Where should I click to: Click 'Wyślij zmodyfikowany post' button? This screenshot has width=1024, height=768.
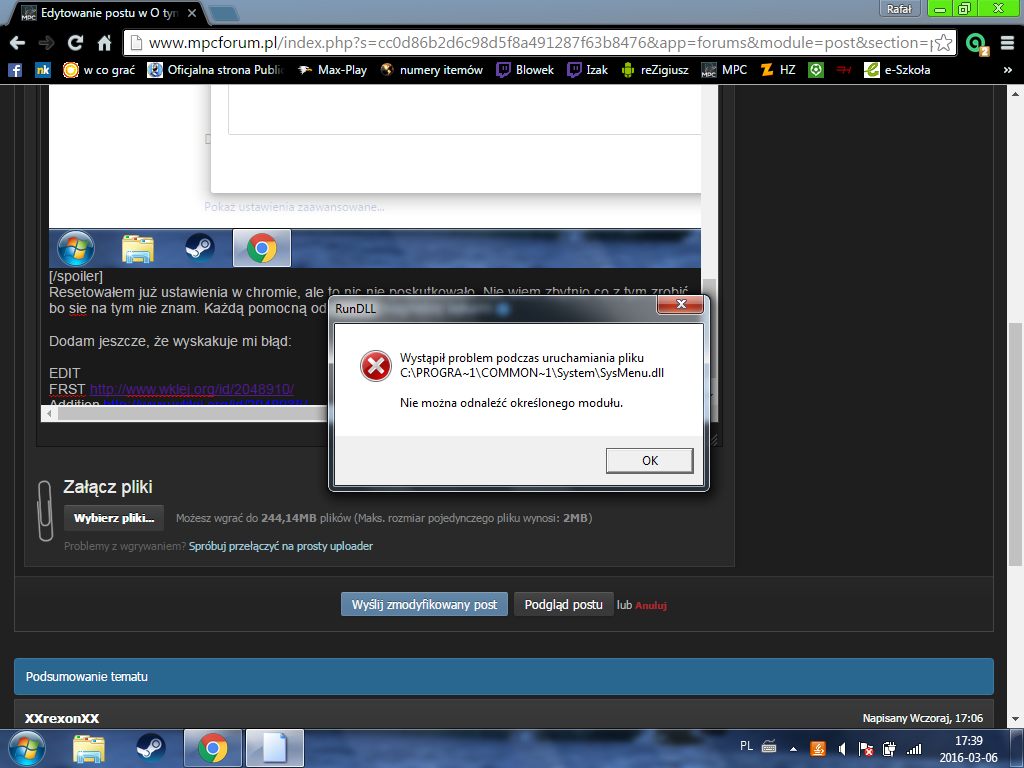424,605
